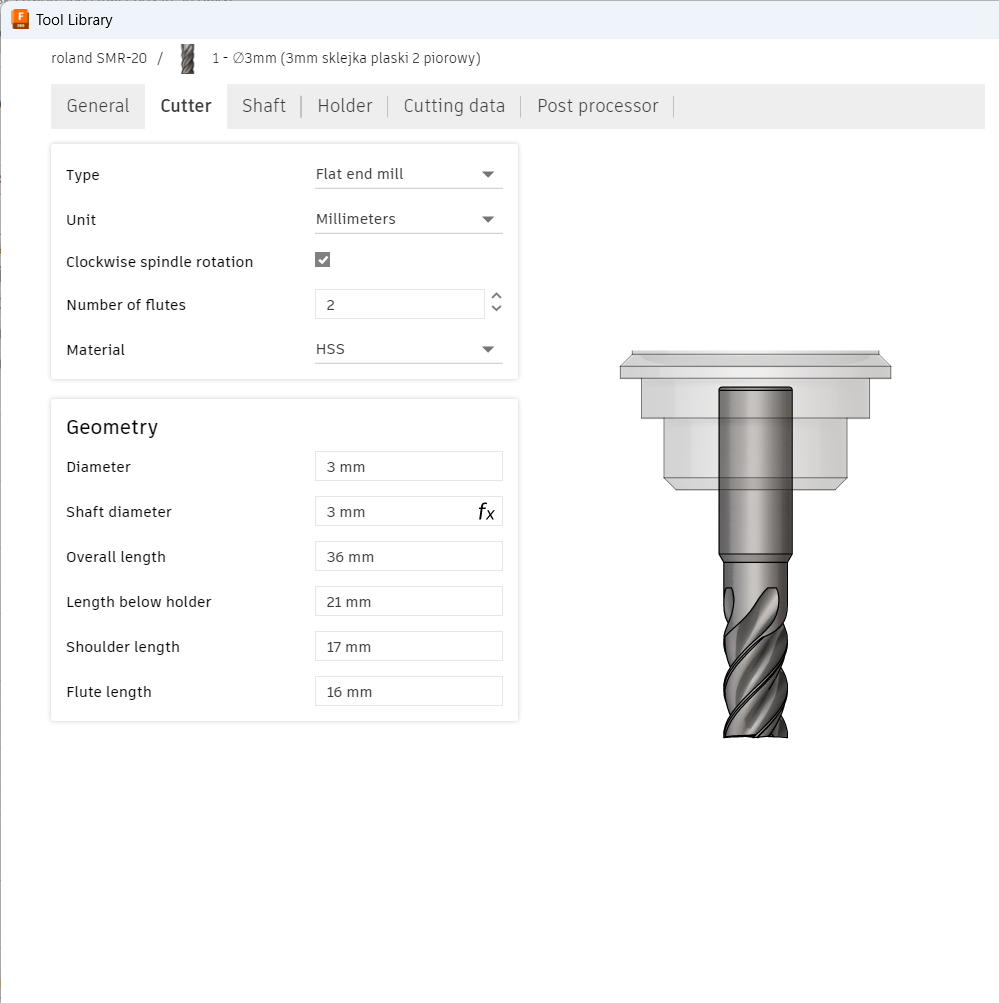The height and width of the screenshot is (1003, 999).
Task: Click the tool name 1 - Ø3mm breadcrumb
Action: pyautogui.click(x=347, y=58)
